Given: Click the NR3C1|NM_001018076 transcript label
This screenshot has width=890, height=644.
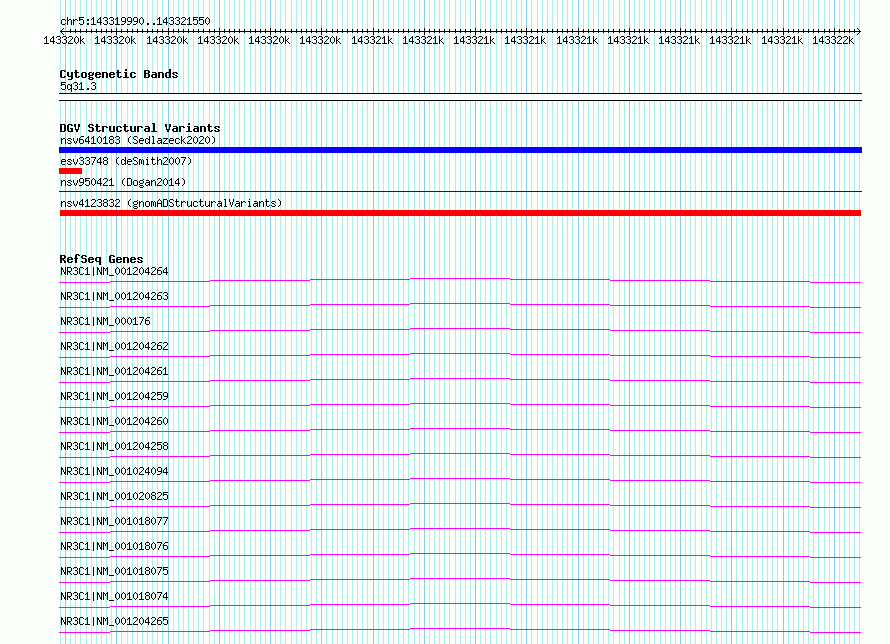Looking at the screenshot, I should tap(114, 546).
